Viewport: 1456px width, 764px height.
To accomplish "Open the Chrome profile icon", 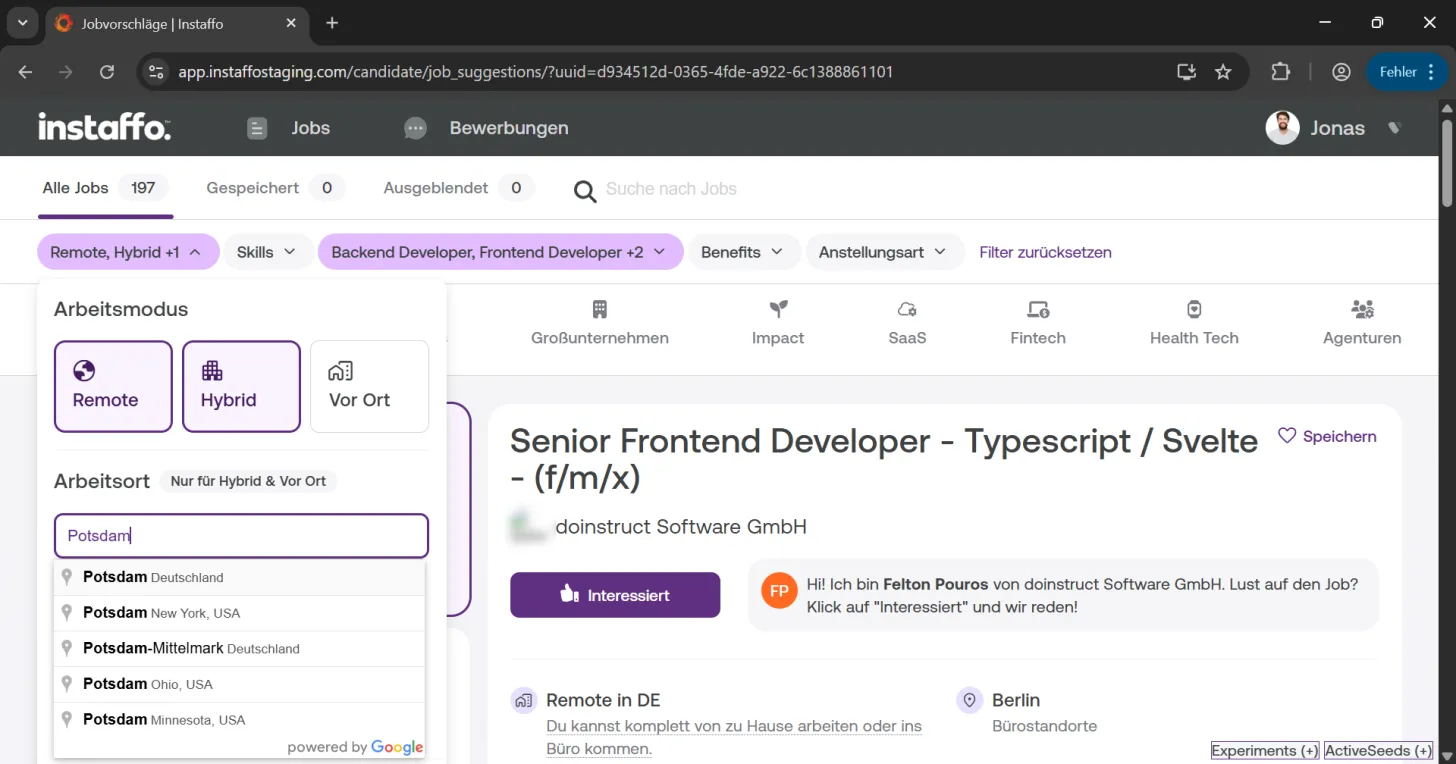I will point(1341,72).
